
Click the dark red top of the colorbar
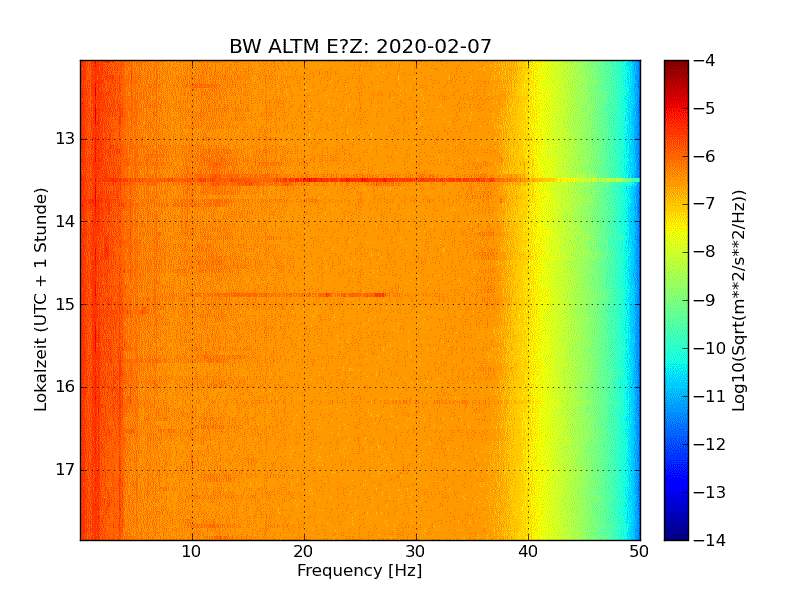[x=677, y=69]
